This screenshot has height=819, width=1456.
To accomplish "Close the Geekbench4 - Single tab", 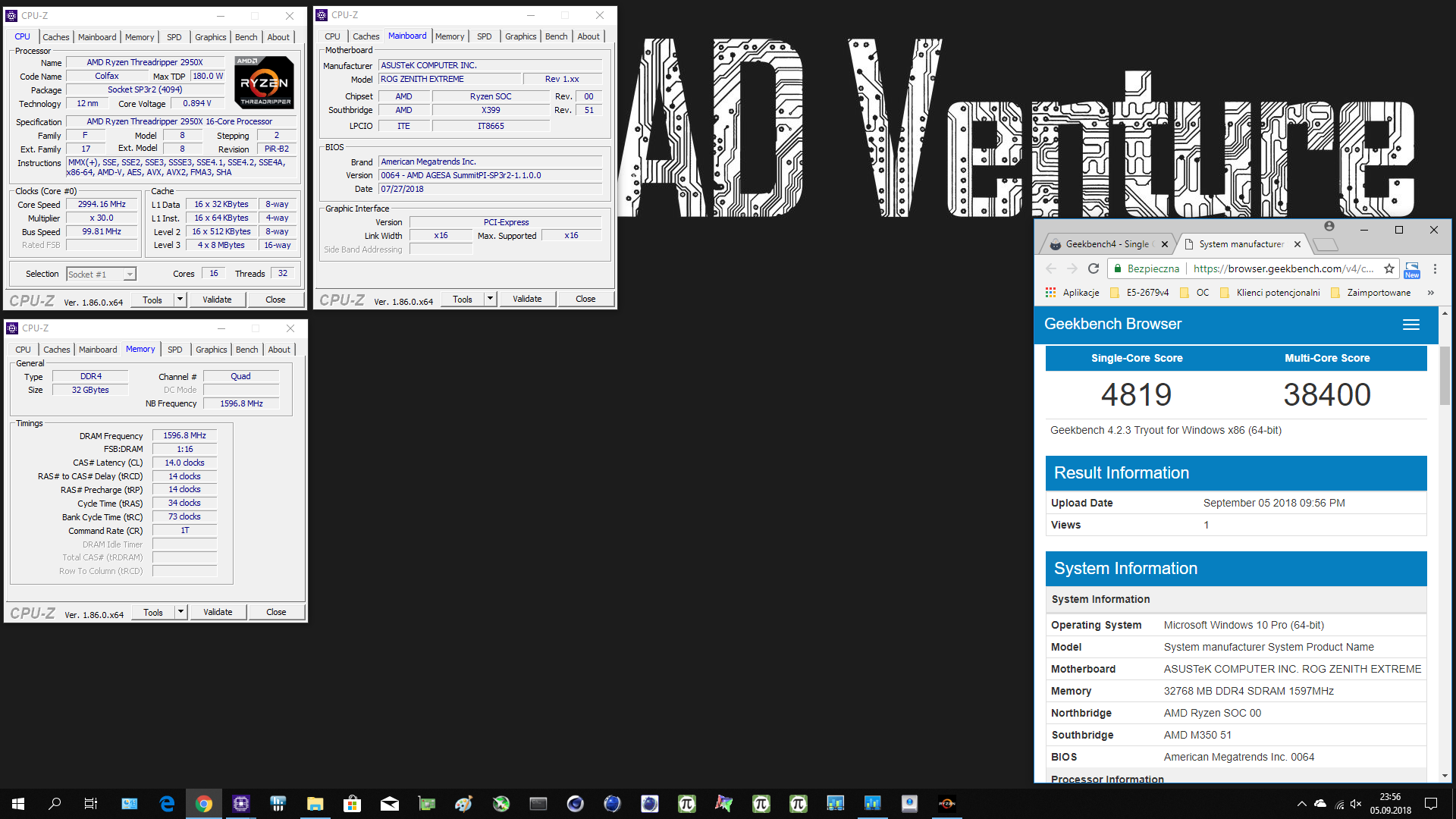I will pyautogui.click(x=1165, y=244).
